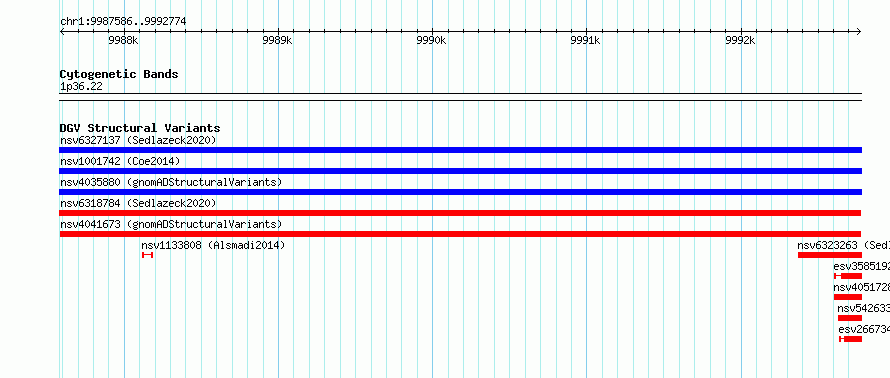The image size is (890, 378).
Task: Click the small red nsv1133808 variant glyph
Action: tap(148, 255)
